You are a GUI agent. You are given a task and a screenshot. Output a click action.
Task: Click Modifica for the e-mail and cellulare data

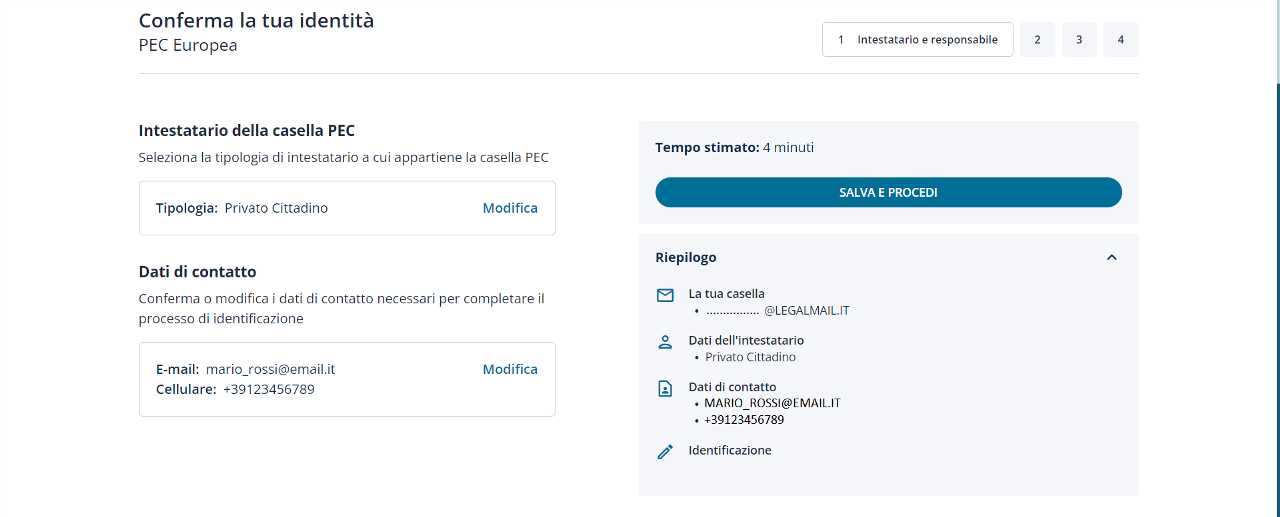click(x=510, y=369)
